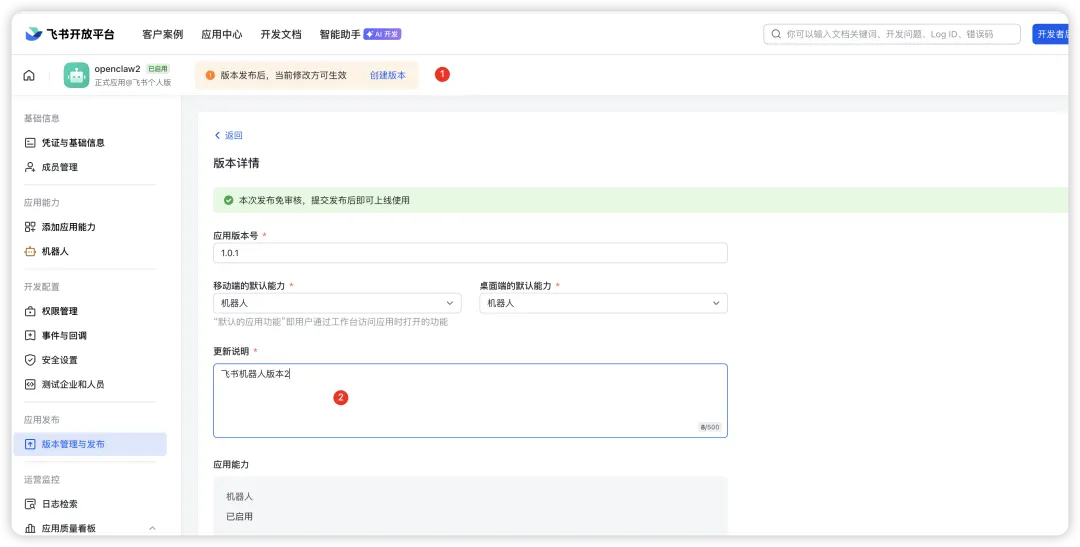This screenshot has width=1080, height=547.
Task: Click the 运营监控 section label
Action: pos(42,479)
